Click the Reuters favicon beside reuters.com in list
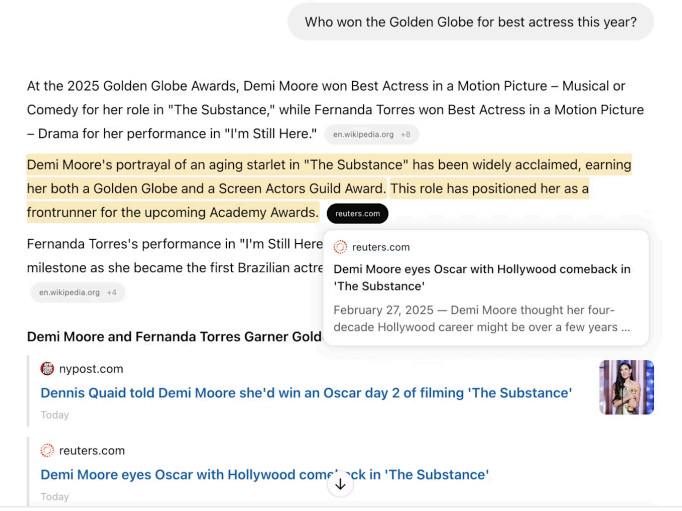The width and height of the screenshot is (682, 511). pos(47,451)
